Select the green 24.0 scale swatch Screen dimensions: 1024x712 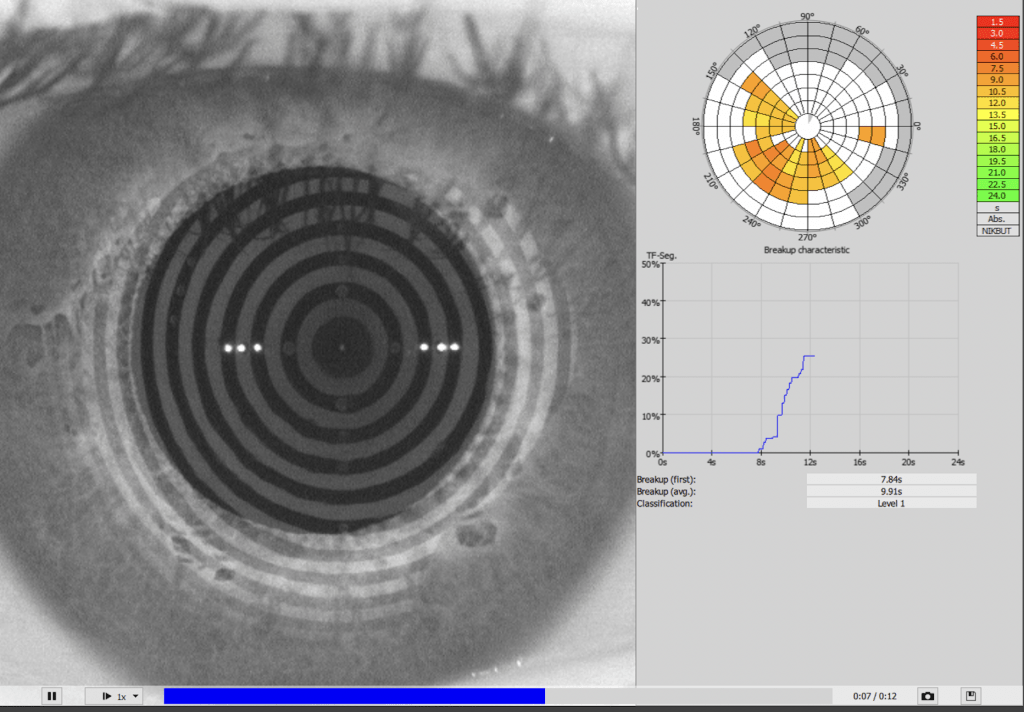click(x=995, y=196)
